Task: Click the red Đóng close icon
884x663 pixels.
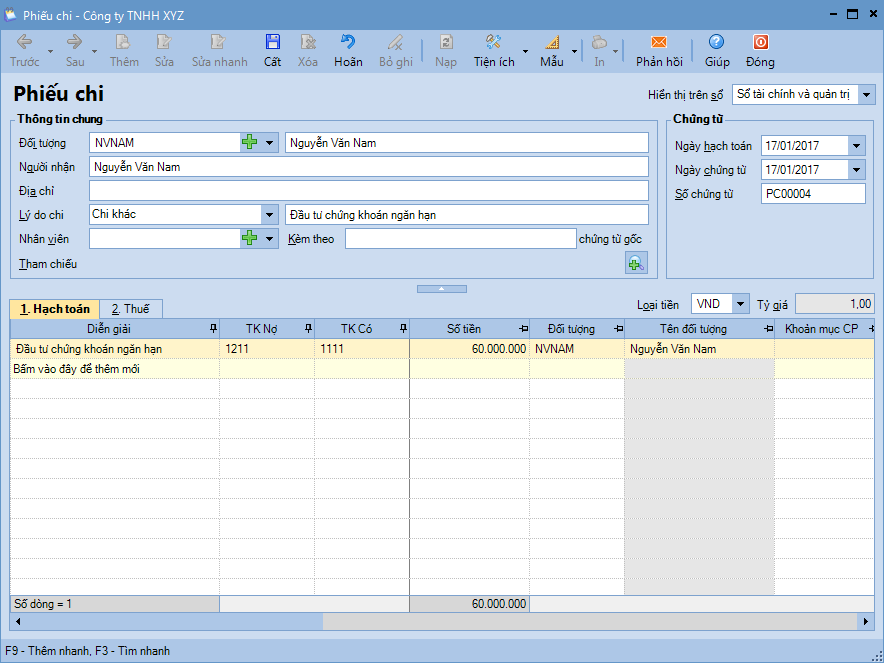Action: (x=760, y=43)
